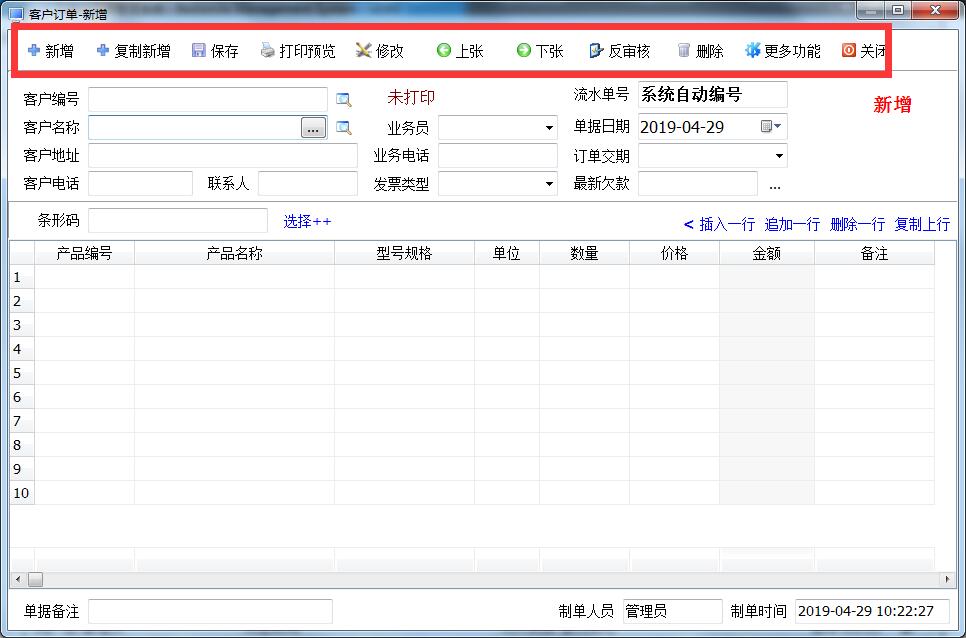Go to next record with 下张
966x638 pixels.
540,51
